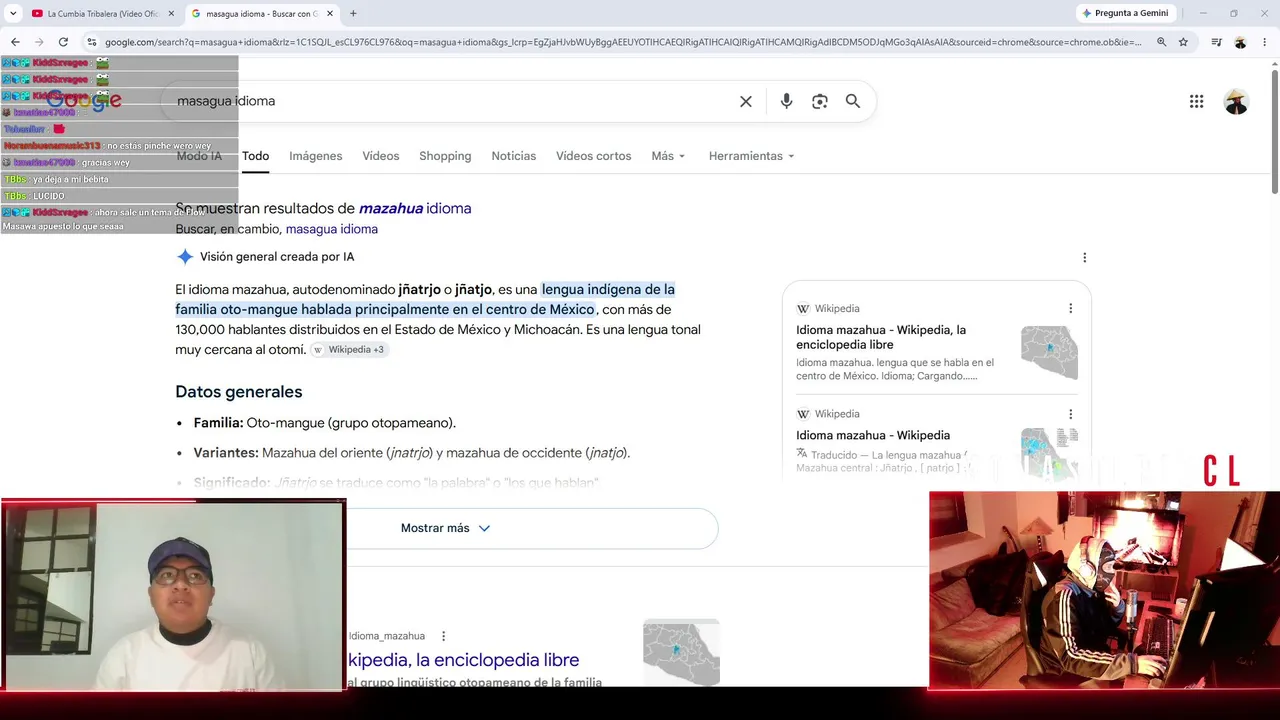Viewport: 1280px width, 720px height.
Task: Switch to Videos results
Action: (x=381, y=156)
